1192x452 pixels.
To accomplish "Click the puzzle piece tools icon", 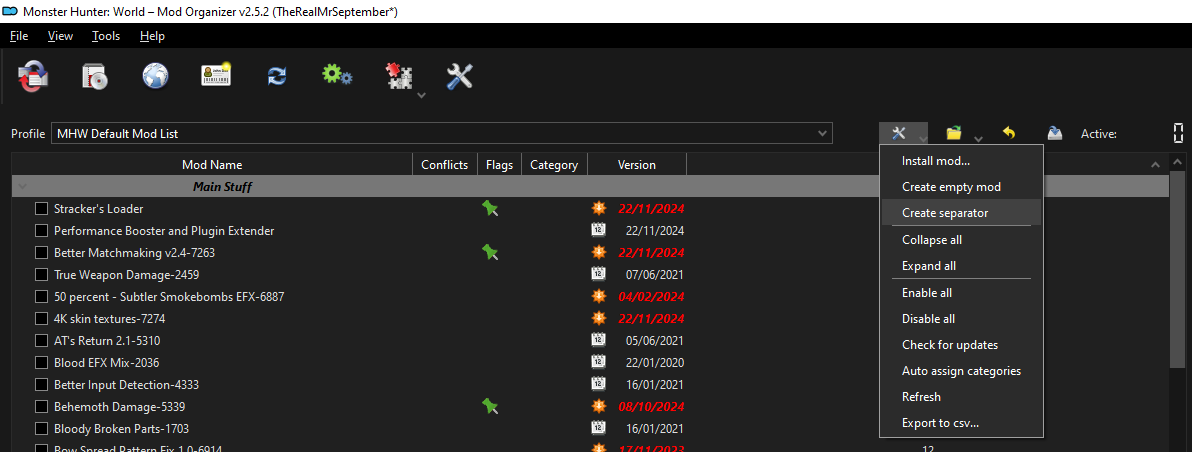I will tap(398, 76).
